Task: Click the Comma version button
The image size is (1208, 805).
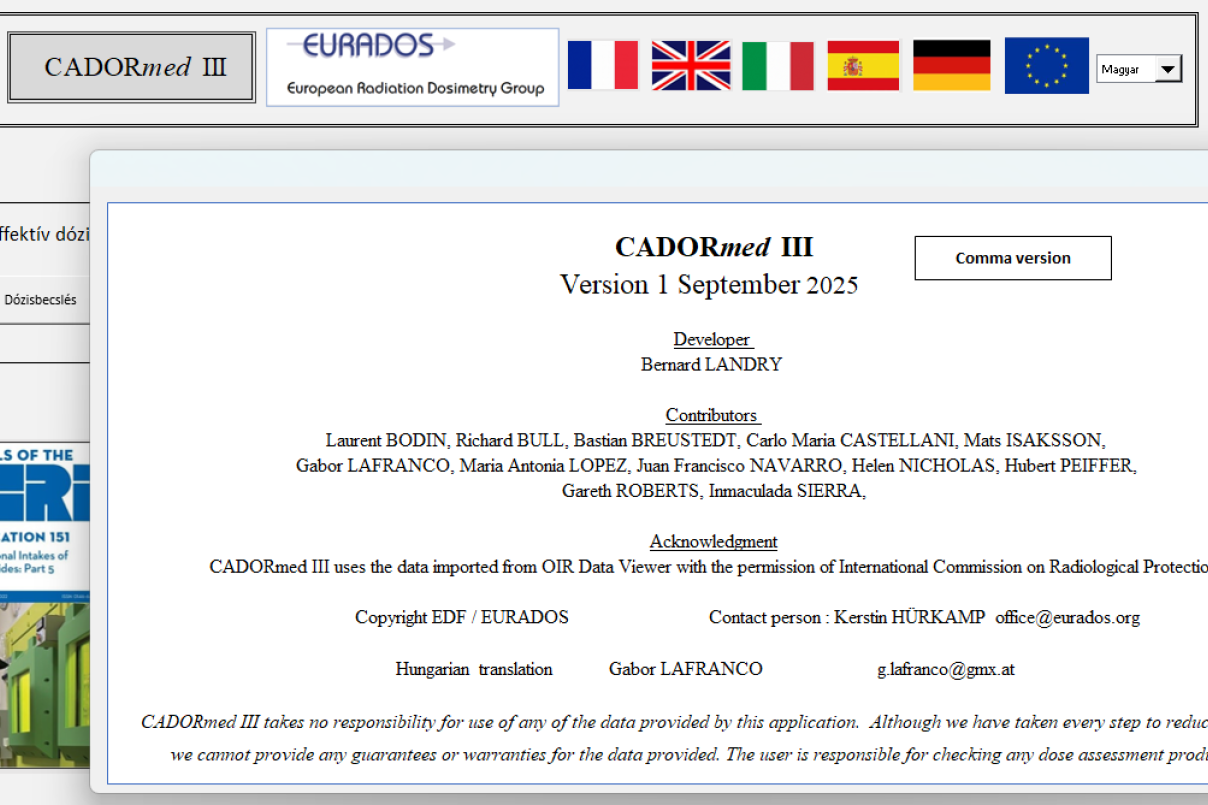Action: click(1013, 258)
